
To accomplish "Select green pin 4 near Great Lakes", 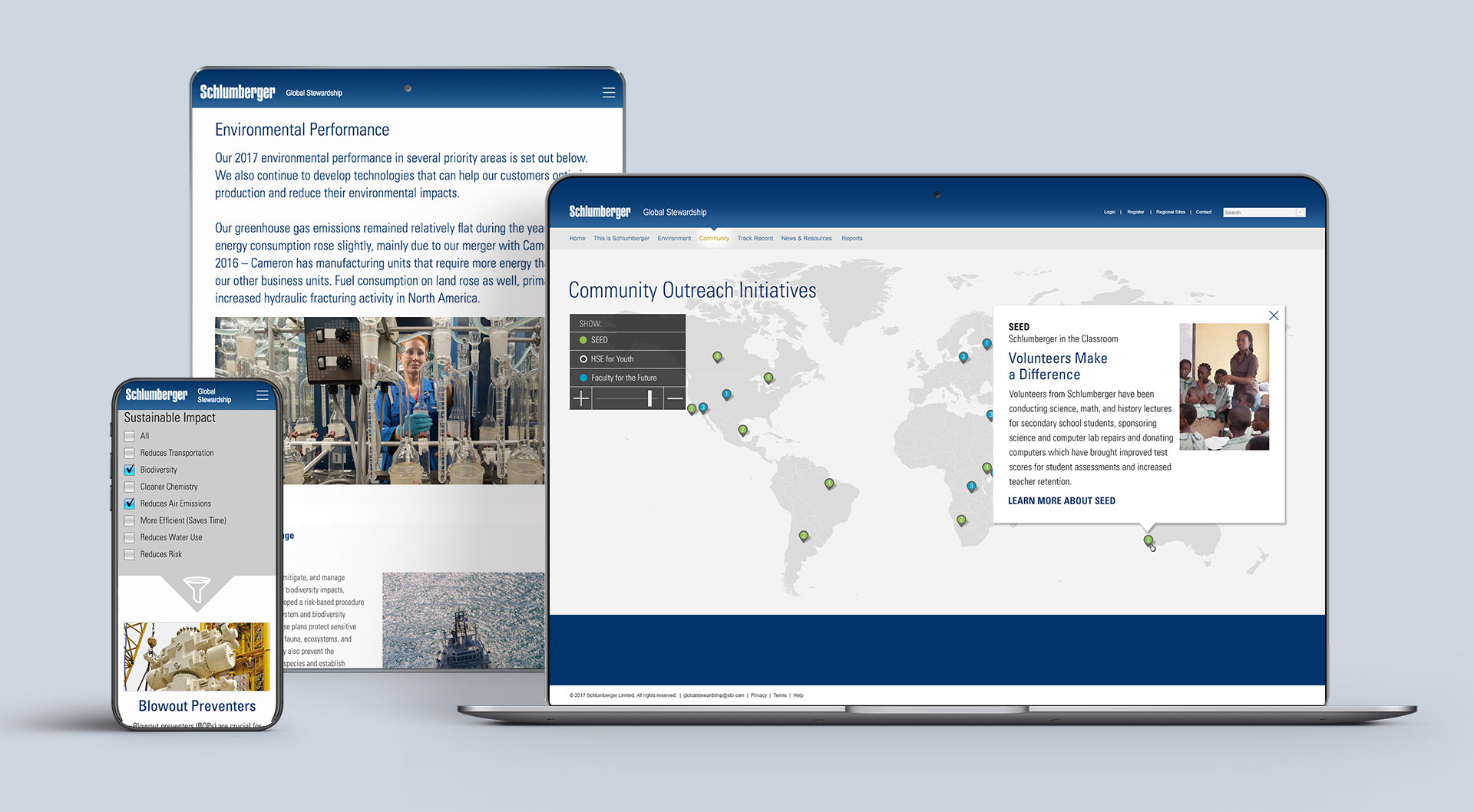I will [x=768, y=378].
